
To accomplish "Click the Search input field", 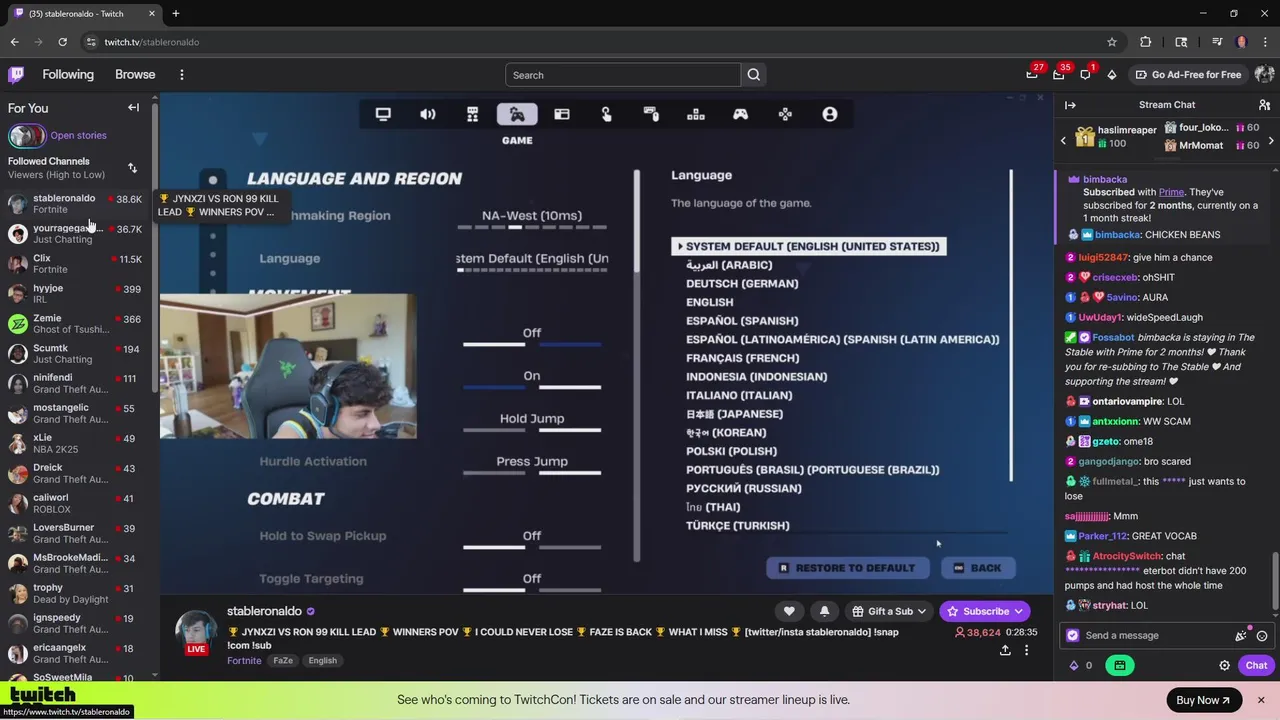I will [623, 75].
